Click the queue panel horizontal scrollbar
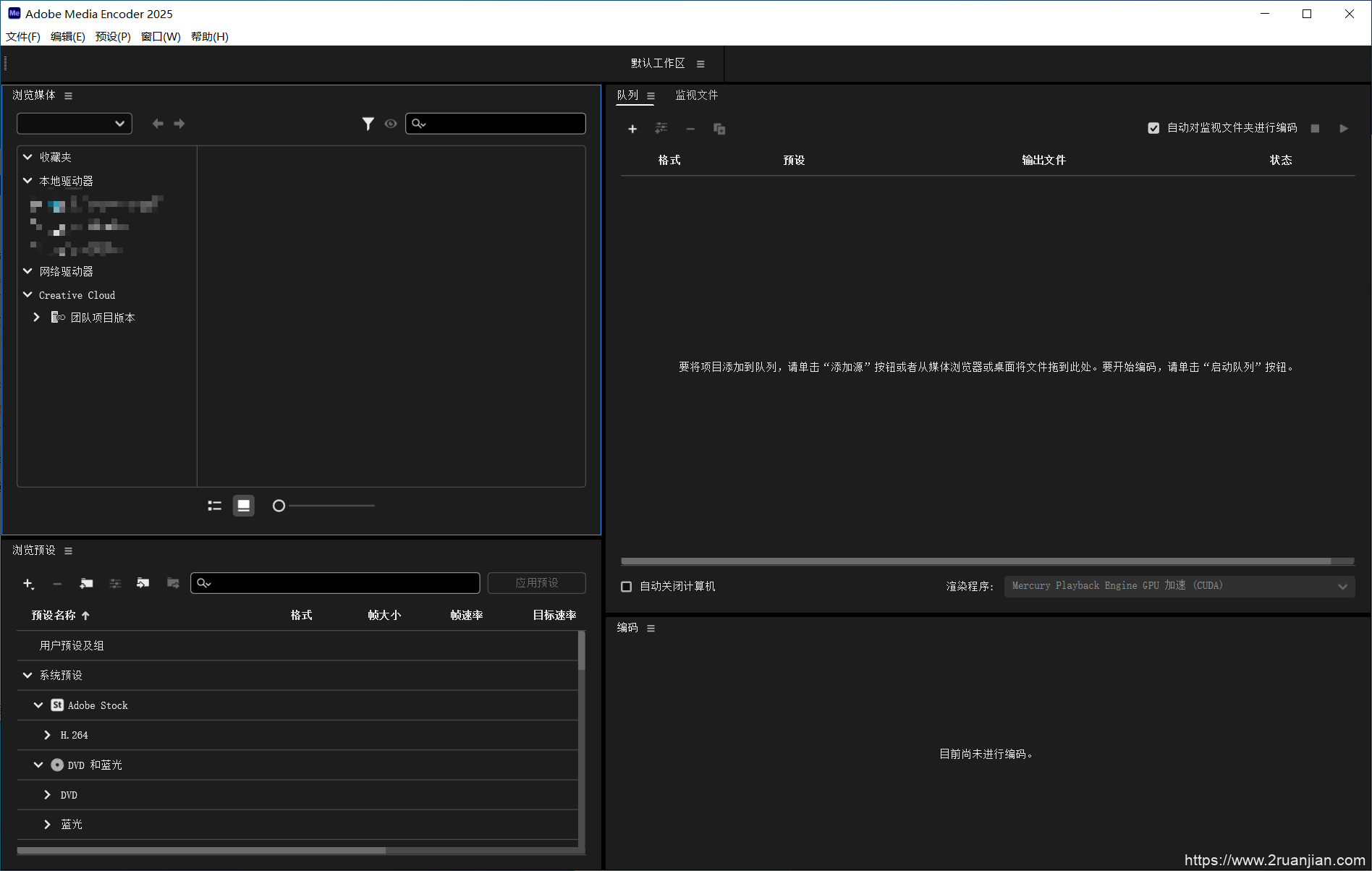 [975, 561]
